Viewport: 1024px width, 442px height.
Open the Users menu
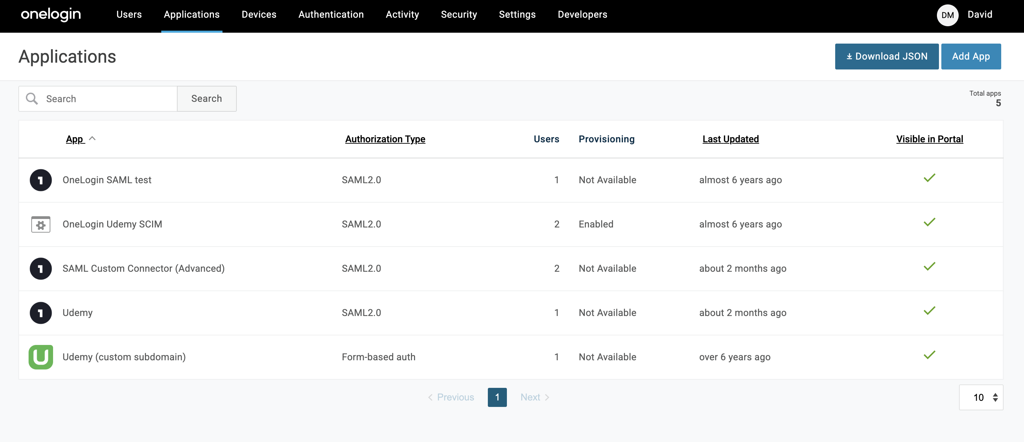point(129,14)
